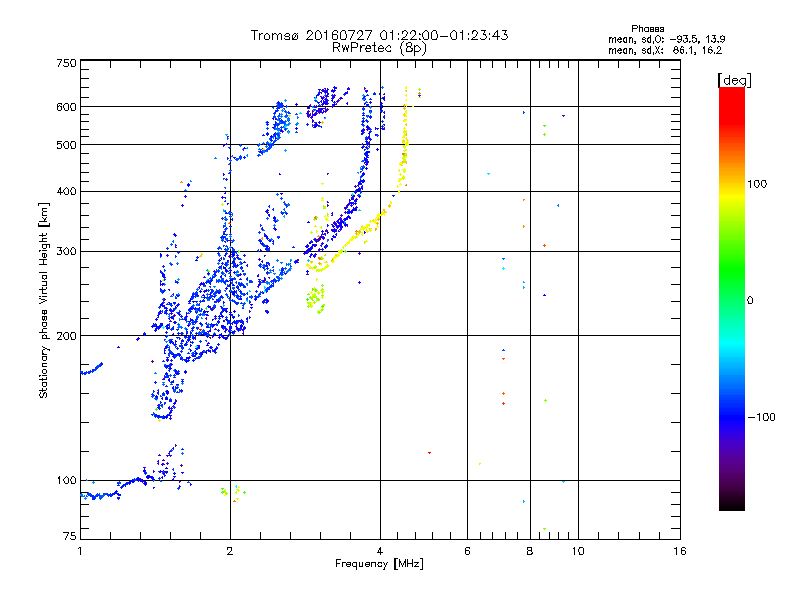Click the green point cluster below 300 km near 3 MHz
Screen dimensions: 800x600
[x=315, y=298]
